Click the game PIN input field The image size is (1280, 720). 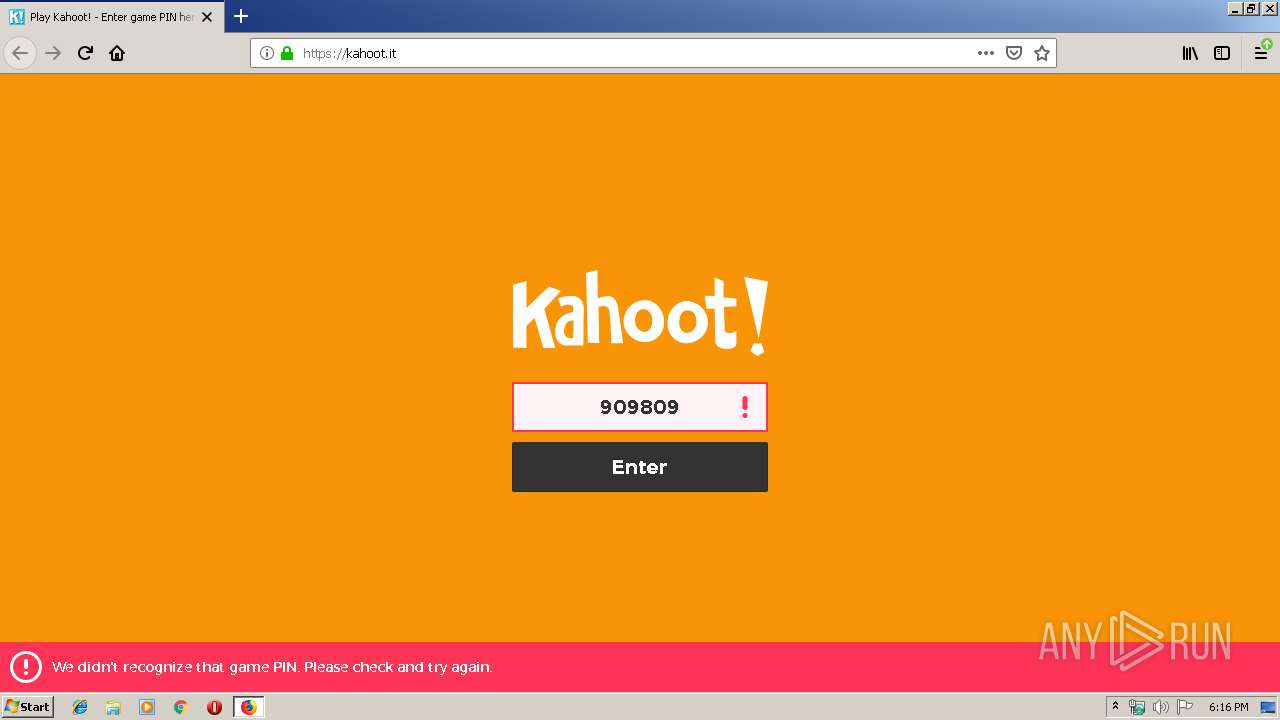pos(640,407)
